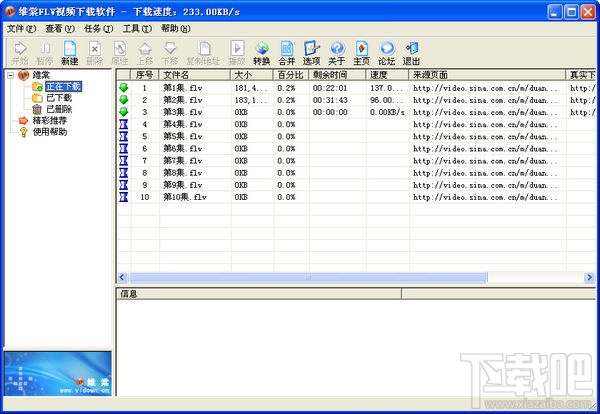Click remaining time 00:22:01

330,88
